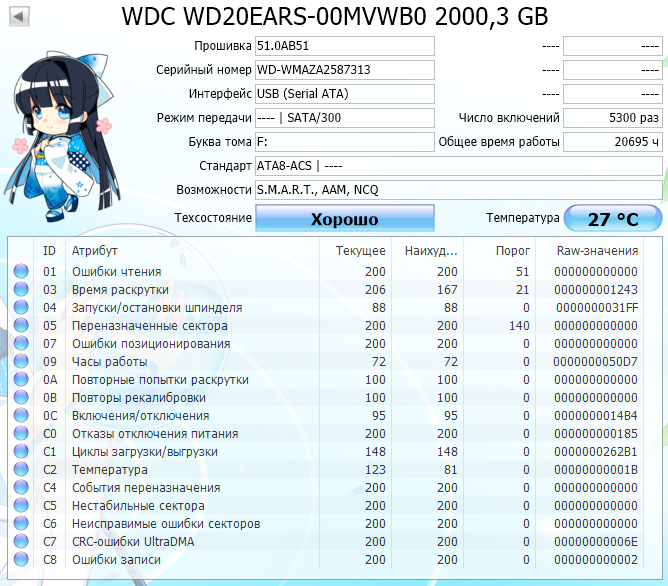Click the Наихуд... column header
The height and width of the screenshot is (586, 668).
point(431,251)
